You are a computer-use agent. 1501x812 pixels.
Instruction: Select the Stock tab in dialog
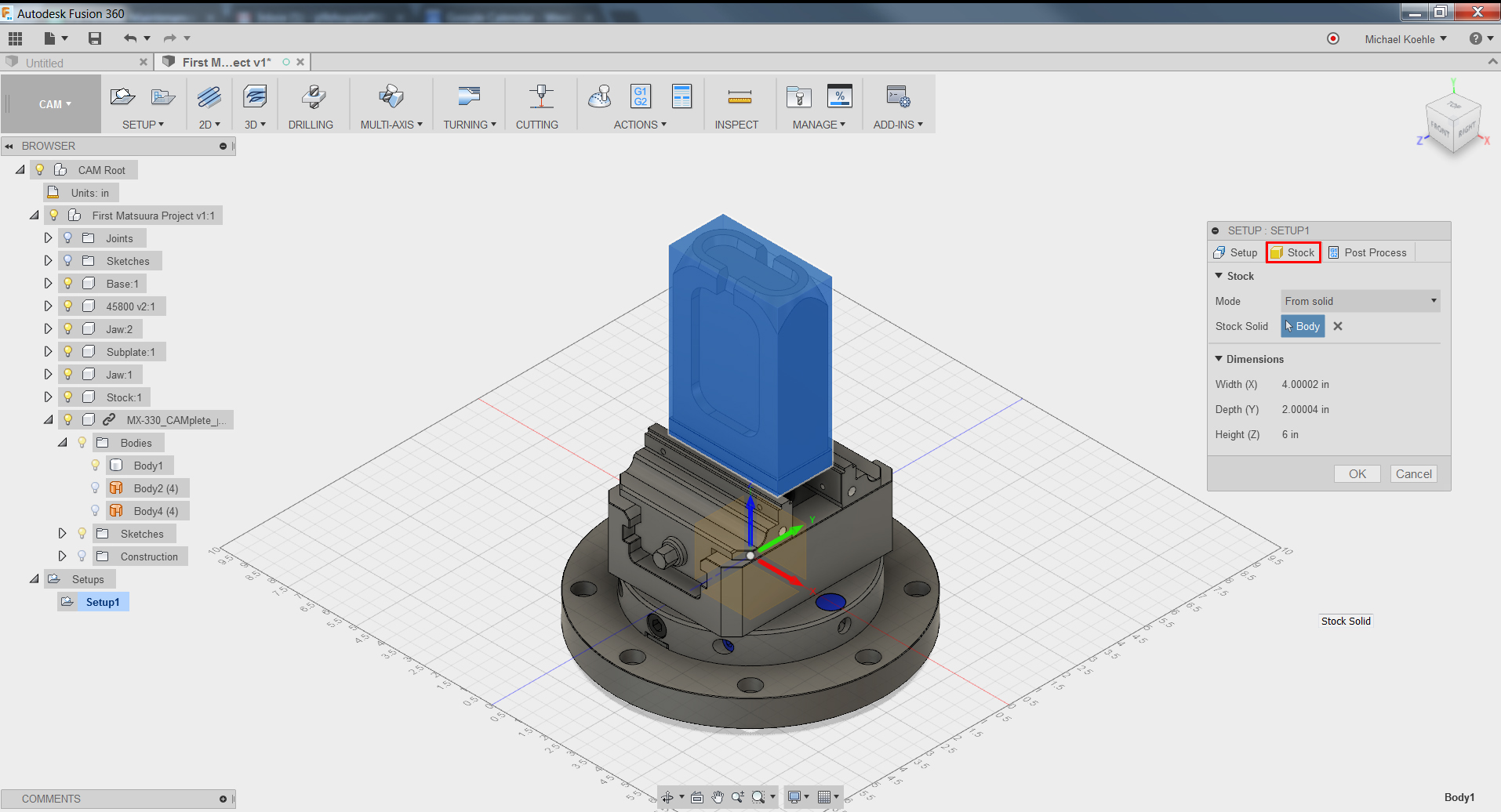pos(1293,252)
